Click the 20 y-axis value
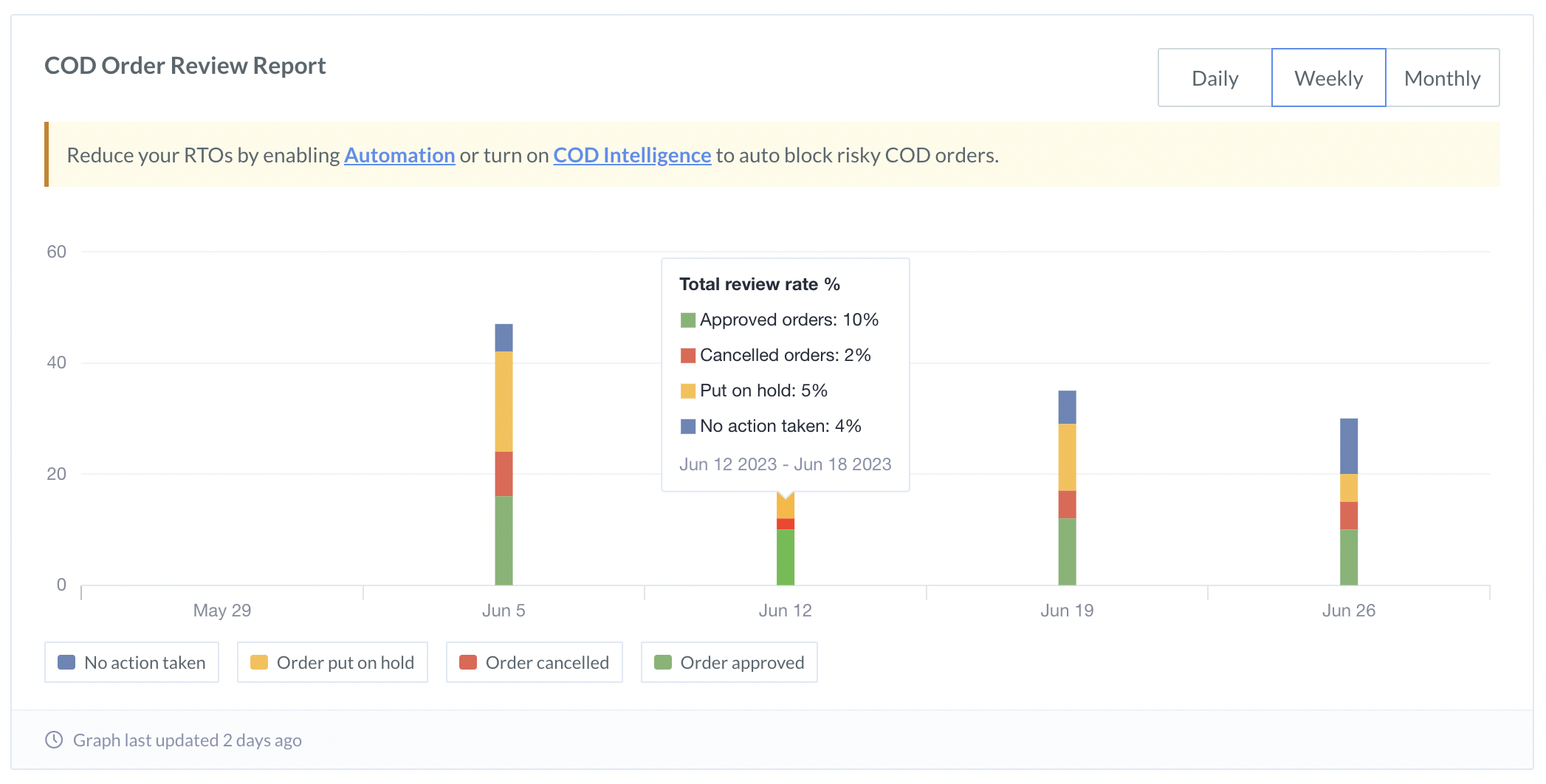This screenshot has width=1546, height=784. (56, 474)
